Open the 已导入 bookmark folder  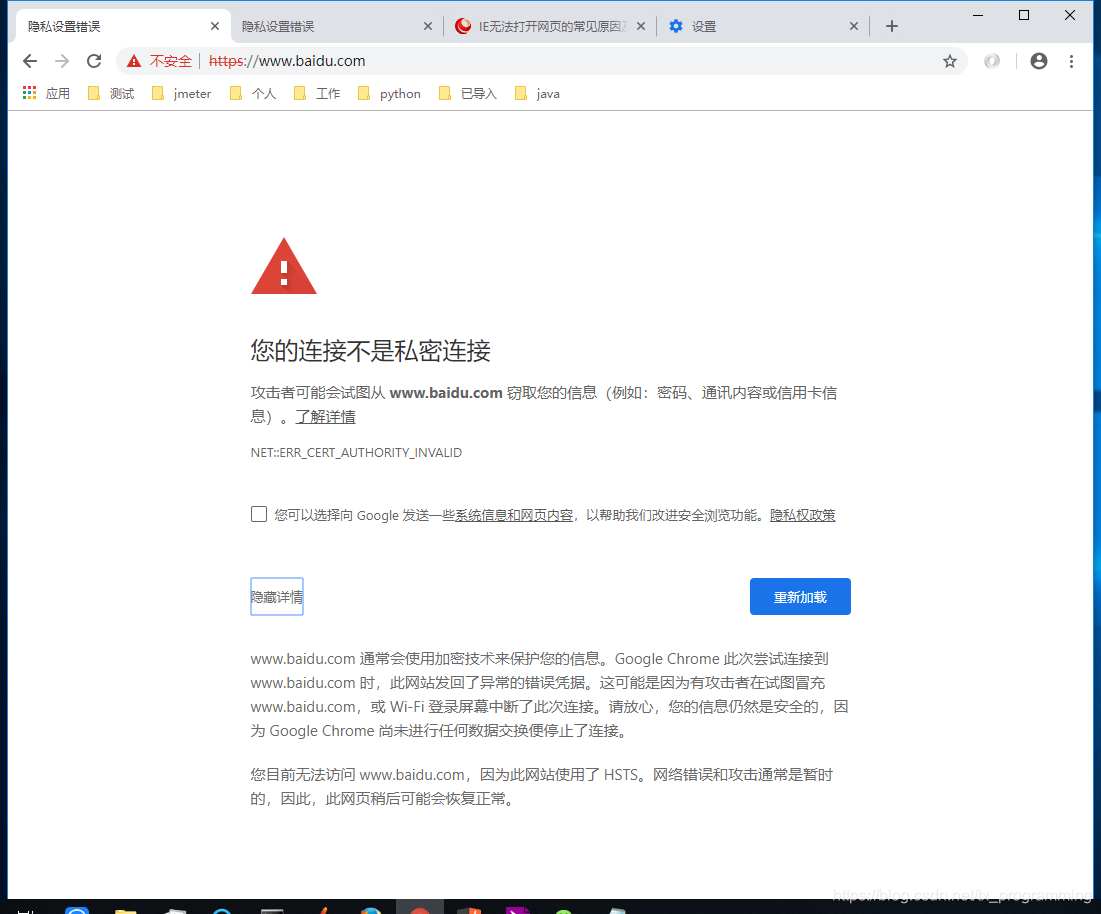pyautogui.click(x=468, y=93)
